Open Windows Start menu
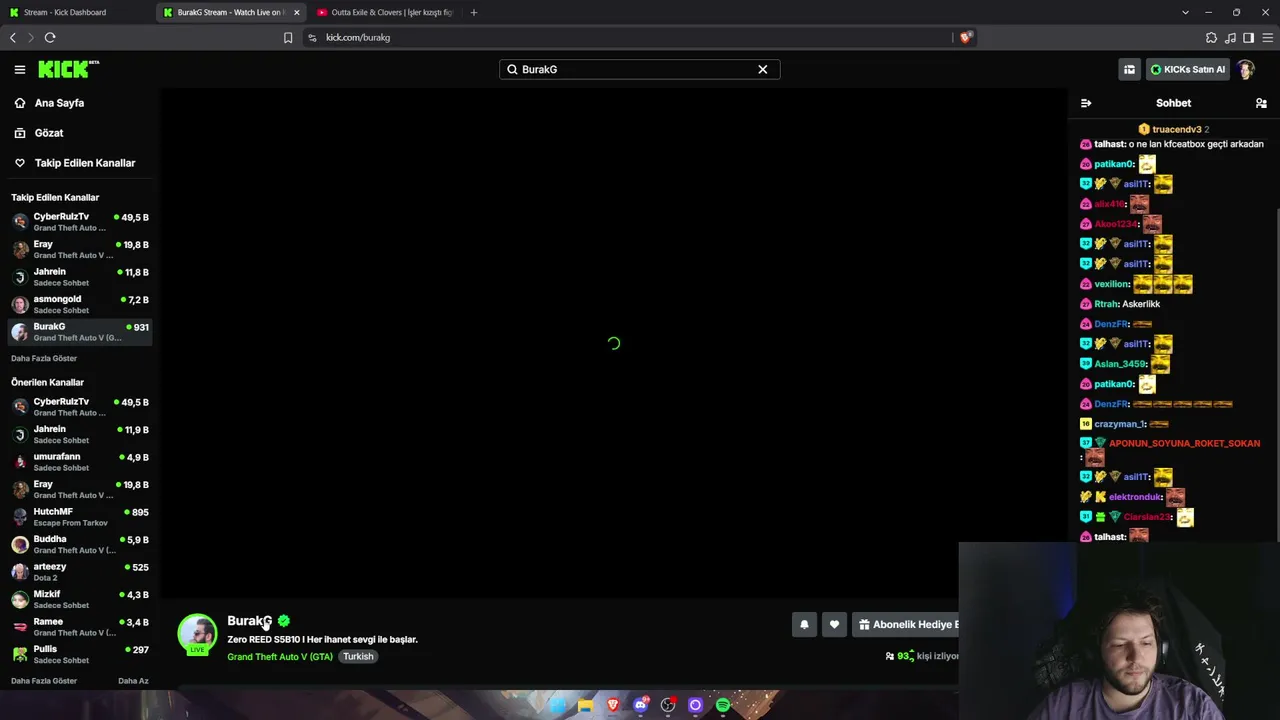 (x=558, y=705)
